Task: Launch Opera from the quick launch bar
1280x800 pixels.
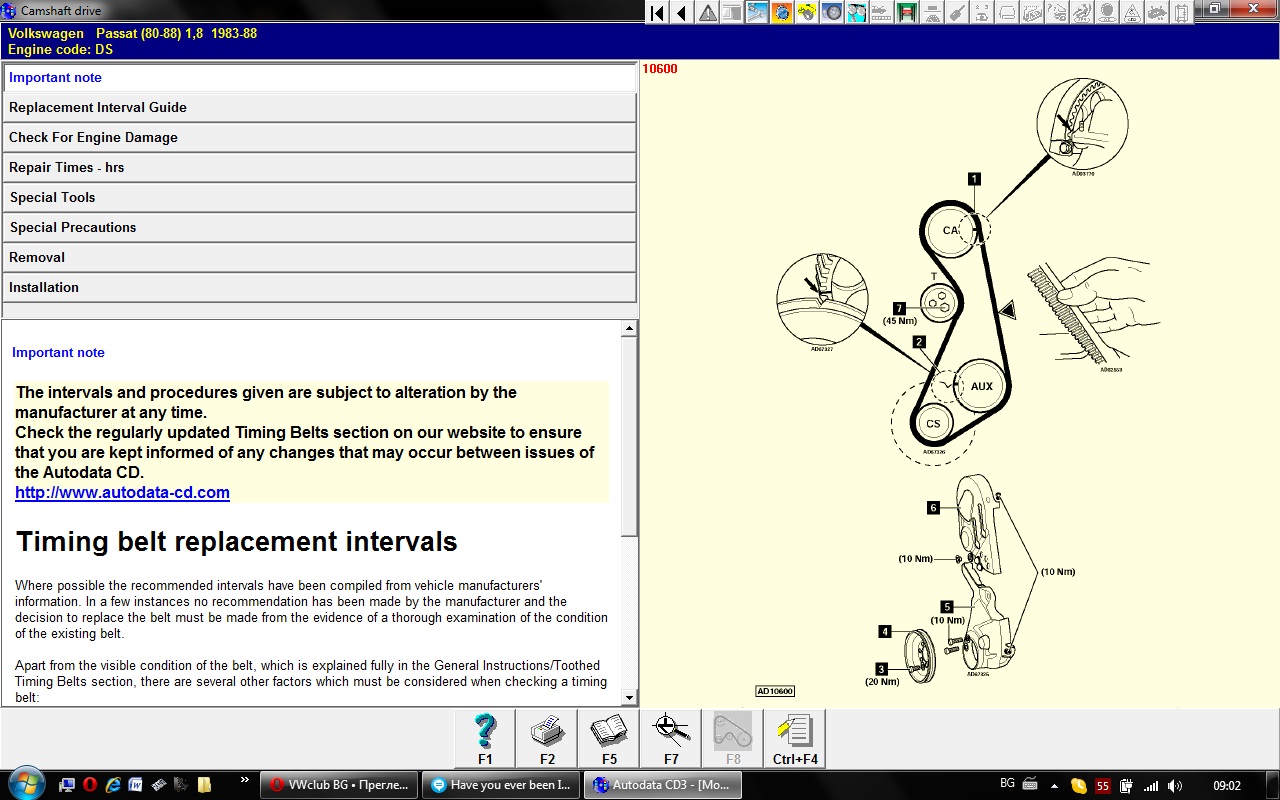Action: [90, 785]
